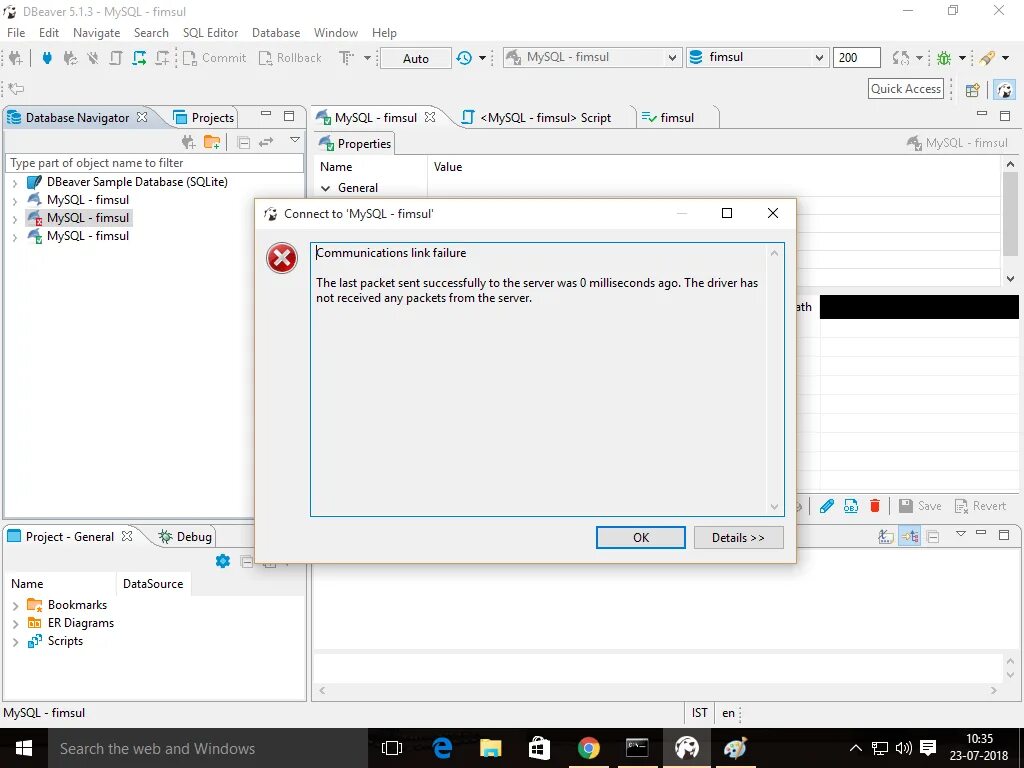
Task: Click the transaction isolation mode icon
Action: click(x=347, y=57)
